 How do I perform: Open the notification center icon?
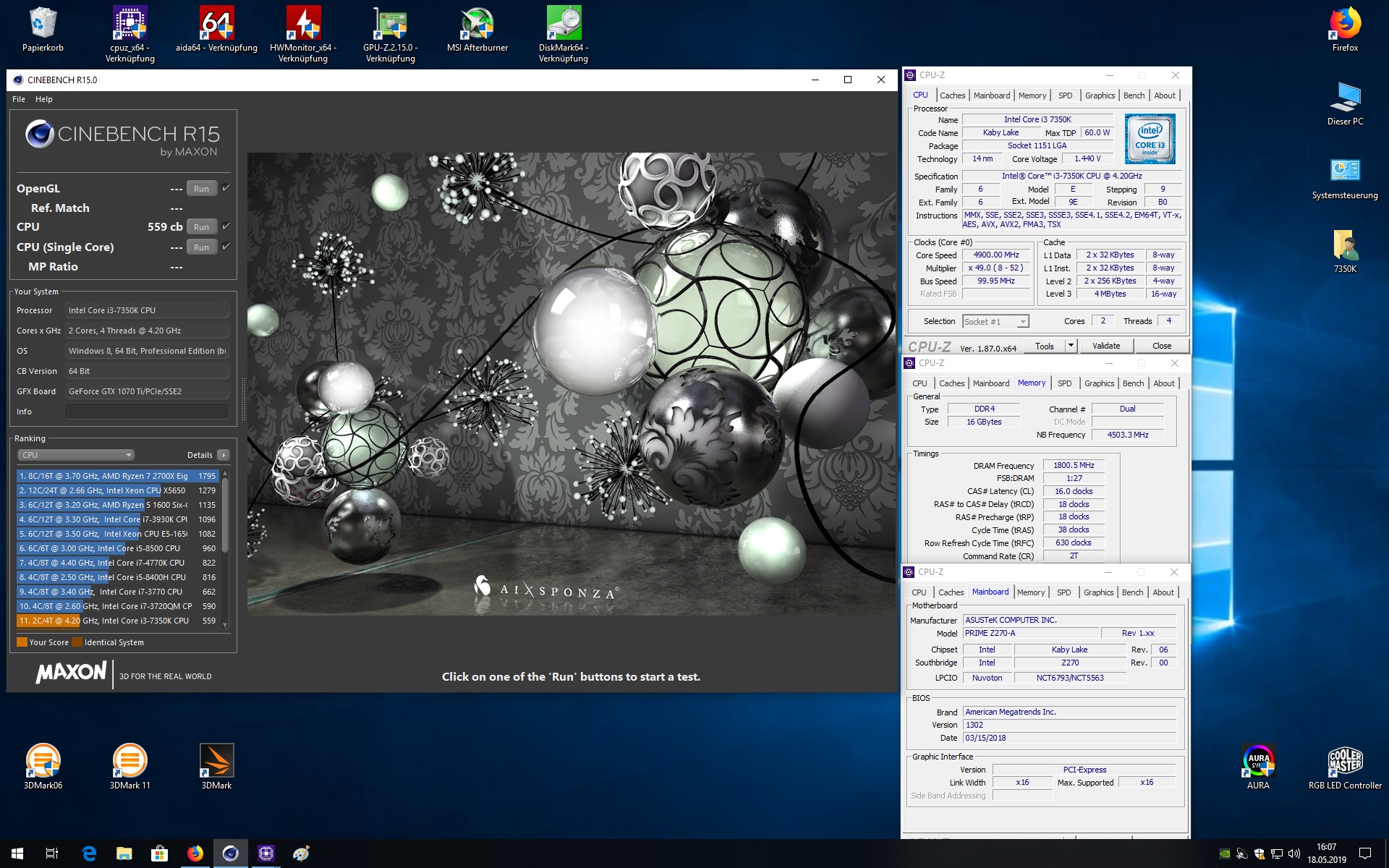pos(1365,854)
